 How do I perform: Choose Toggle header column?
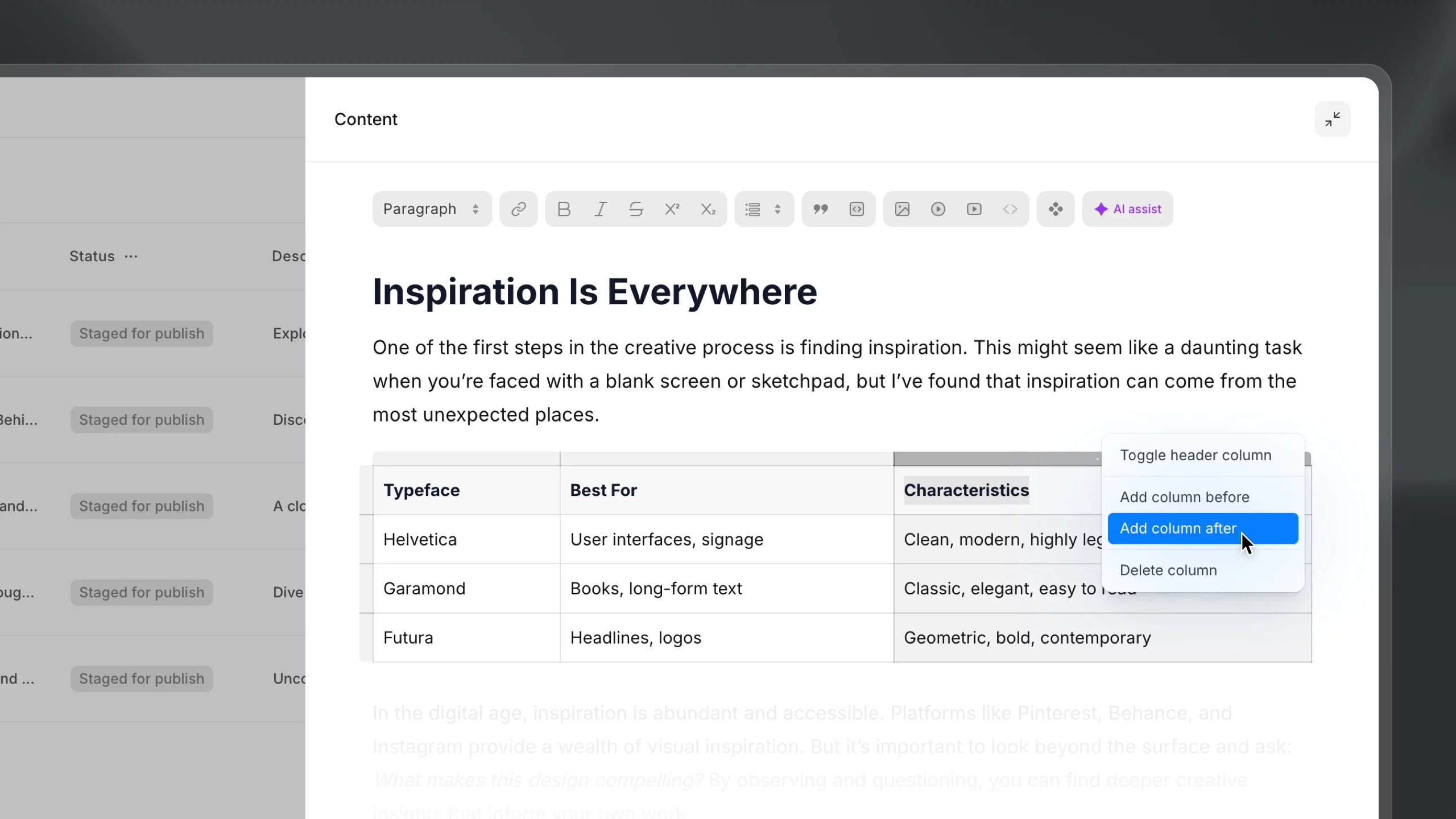(x=1196, y=454)
